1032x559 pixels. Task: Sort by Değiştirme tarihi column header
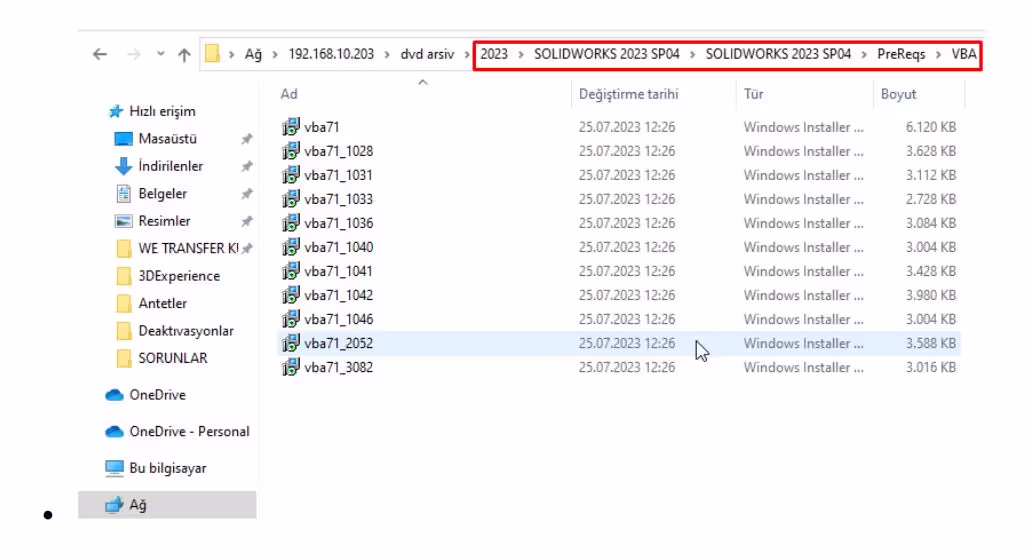point(629,94)
